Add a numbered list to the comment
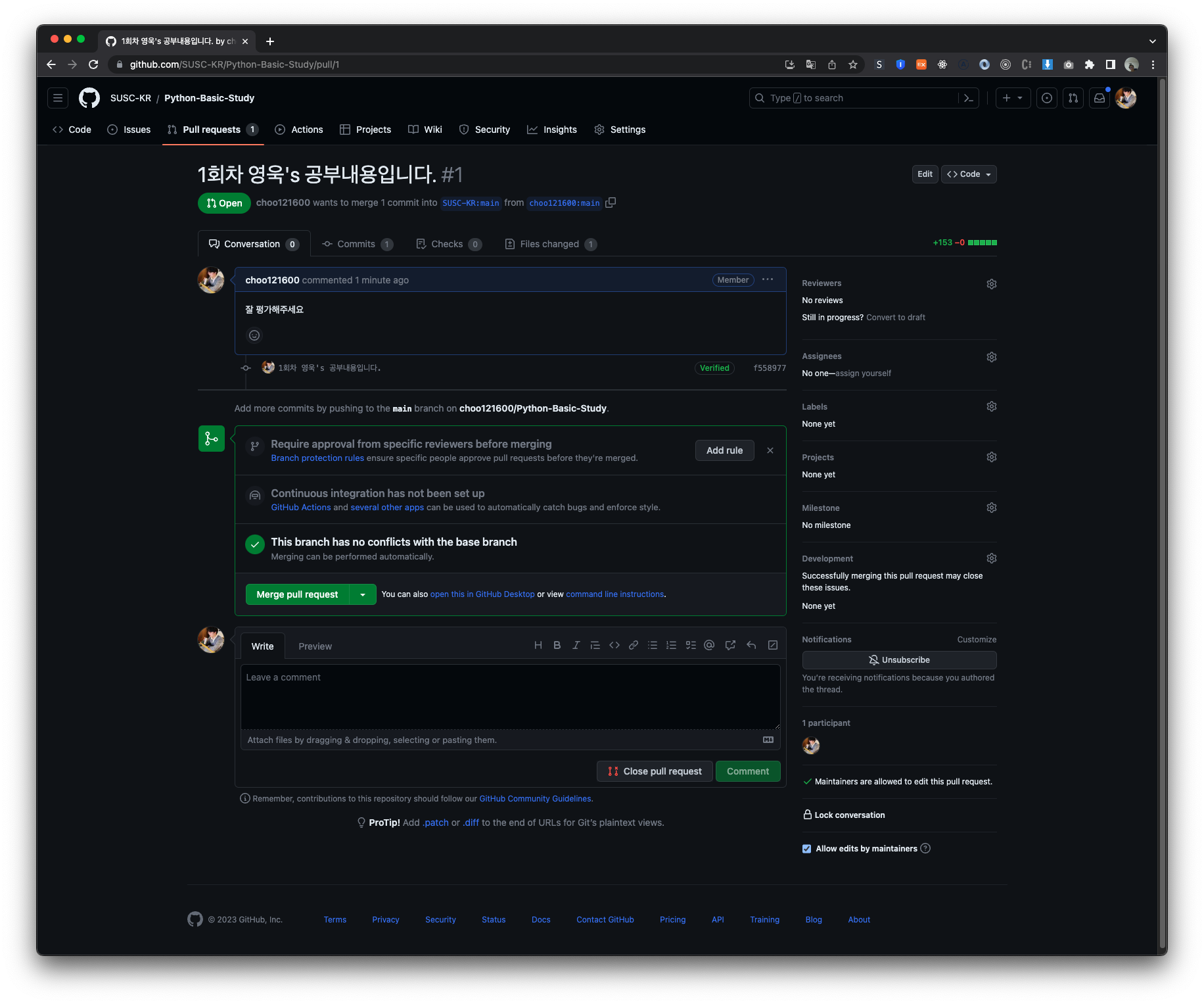Image resolution: width=1204 pixels, height=1004 pixels. tap(671, 645)
